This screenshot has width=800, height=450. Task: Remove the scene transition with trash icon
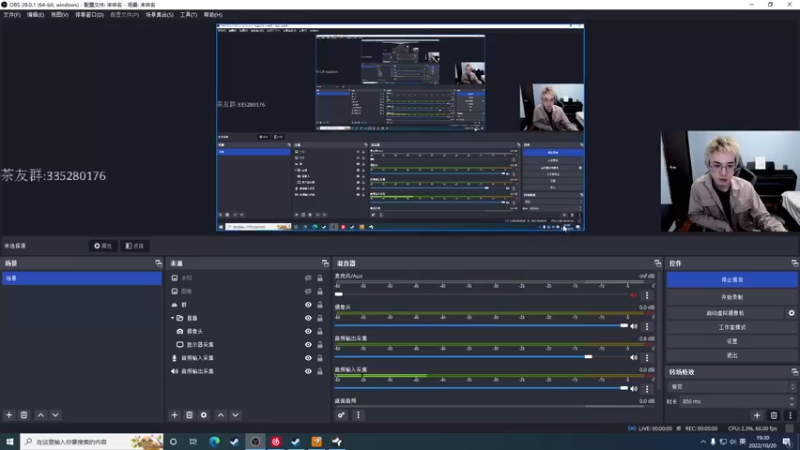pos(774,415)
